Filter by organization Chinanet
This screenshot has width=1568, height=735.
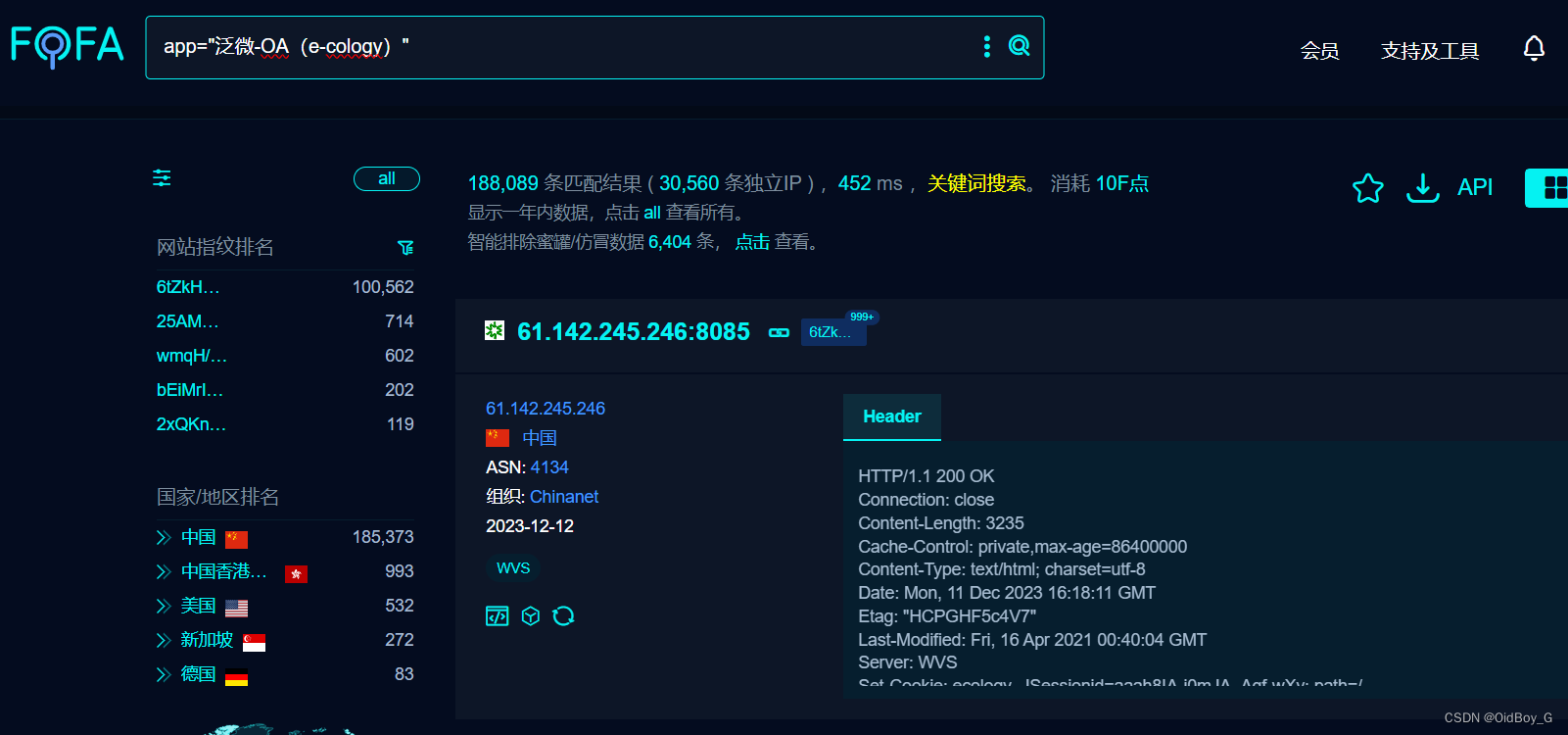click(564, 497)
